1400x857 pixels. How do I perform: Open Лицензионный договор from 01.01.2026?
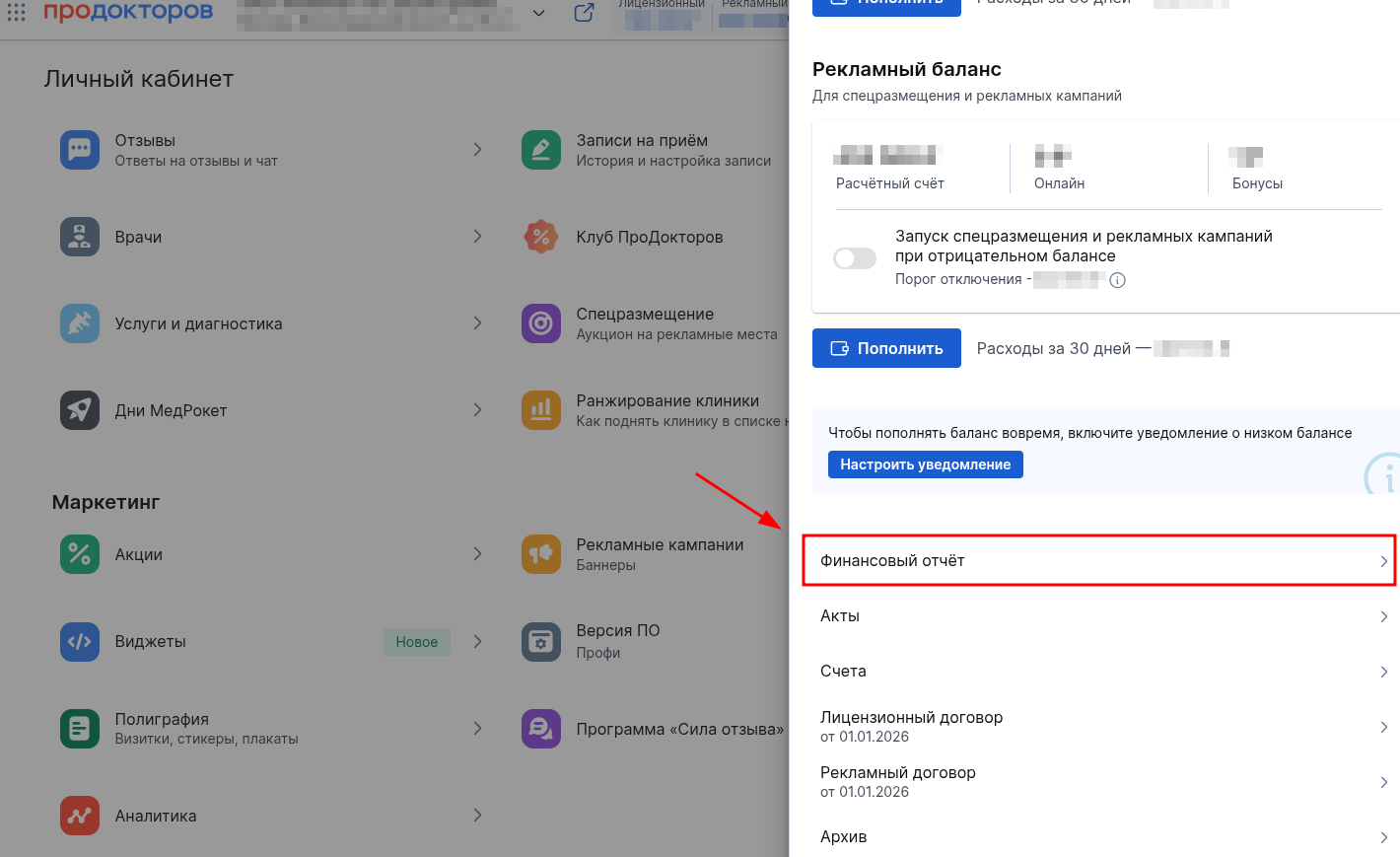[1099, 727]
